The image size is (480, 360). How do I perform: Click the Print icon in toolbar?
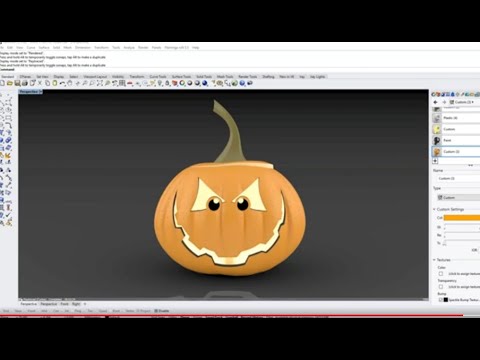[x=24, y=83]
